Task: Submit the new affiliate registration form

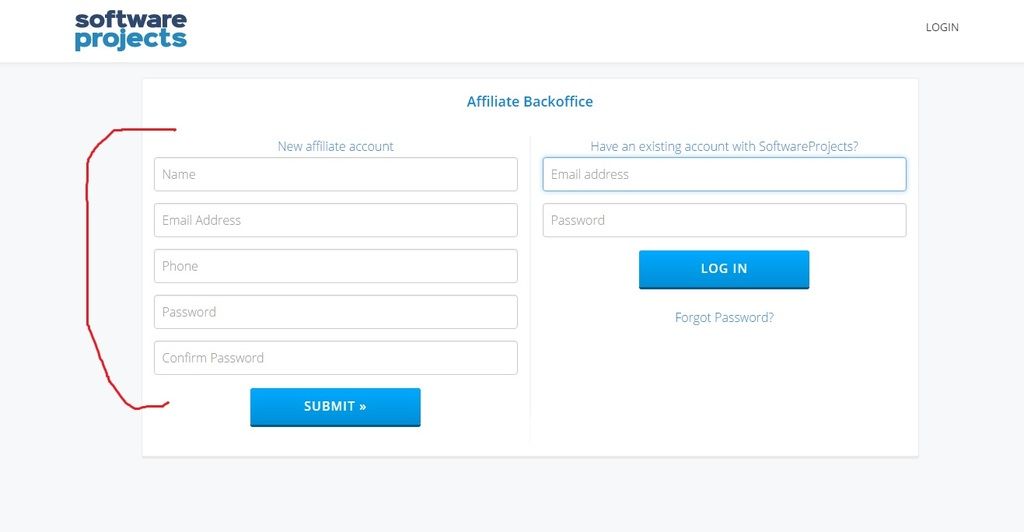Action: (335, 407)
